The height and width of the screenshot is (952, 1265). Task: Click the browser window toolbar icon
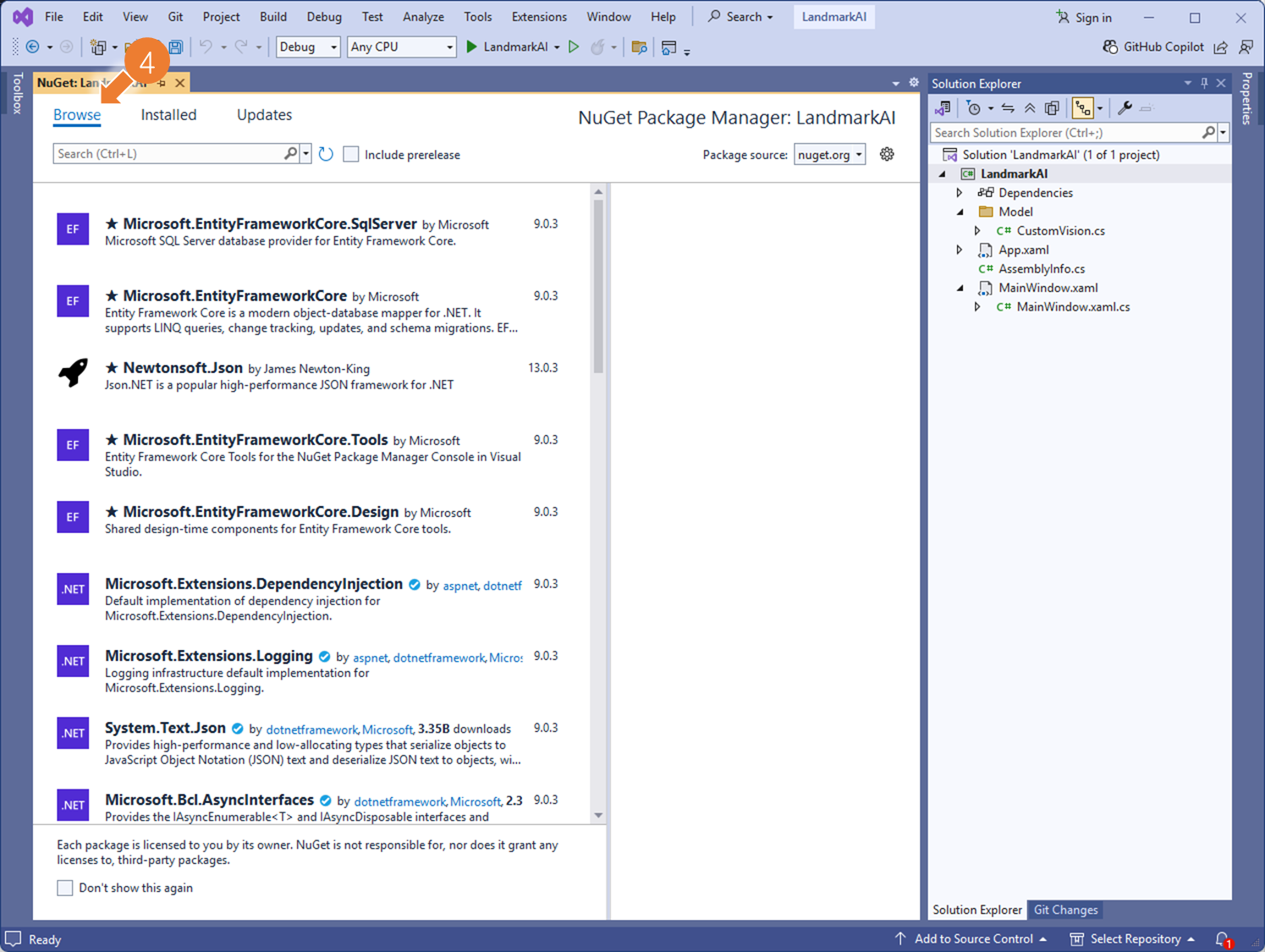(x=668, y=47)
